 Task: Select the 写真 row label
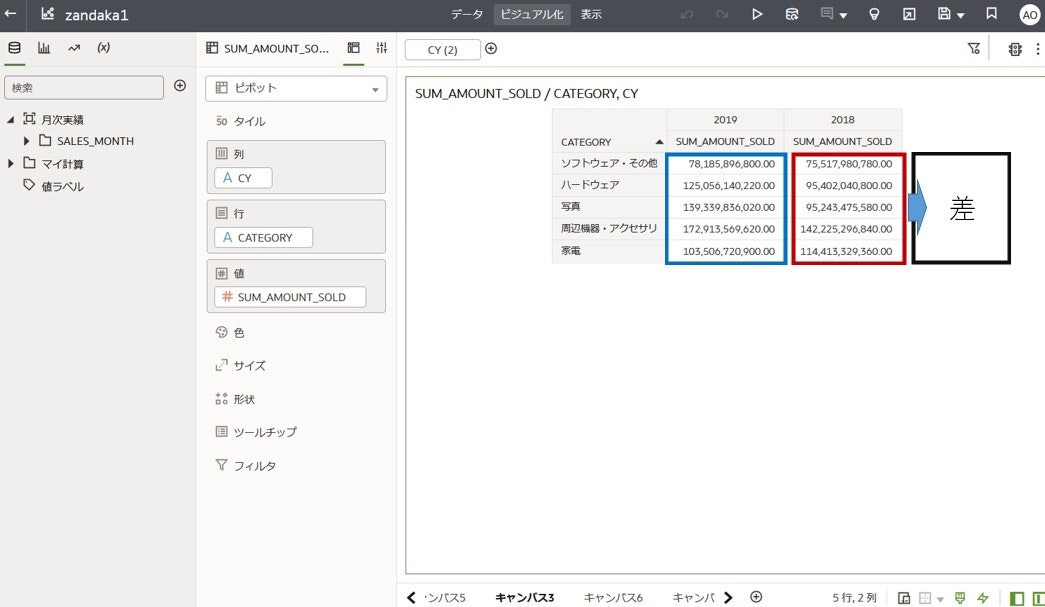[570, 207]
